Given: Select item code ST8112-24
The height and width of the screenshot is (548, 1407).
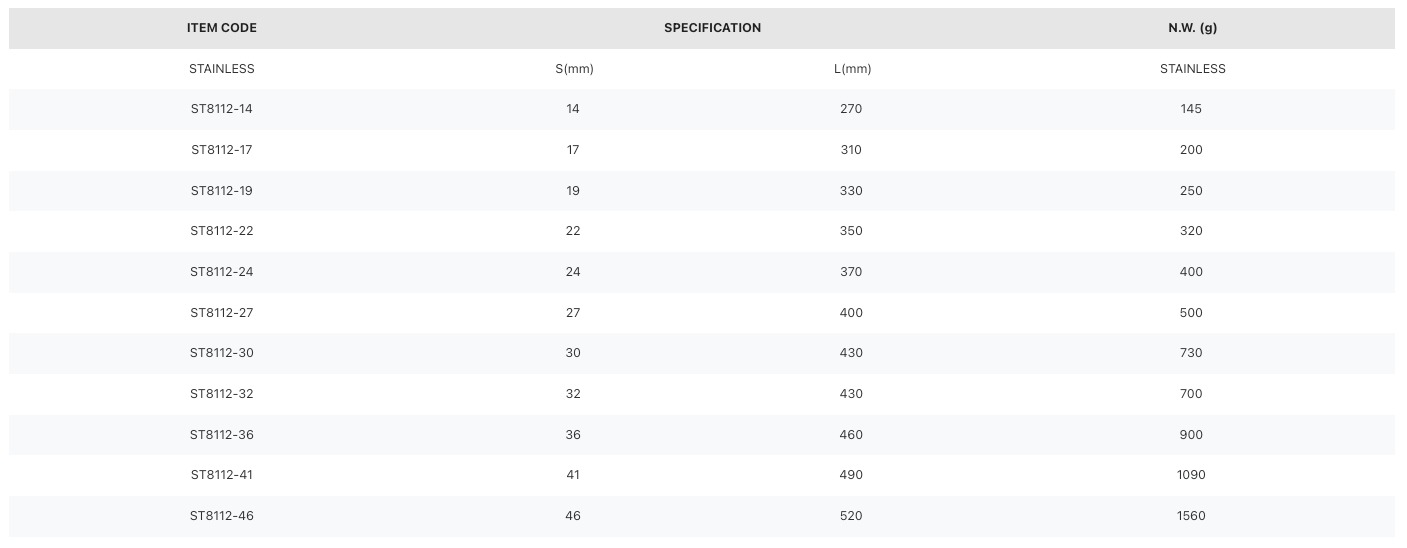Looking at the screenshot, I should pyautogui.click(x=222, y=272).
